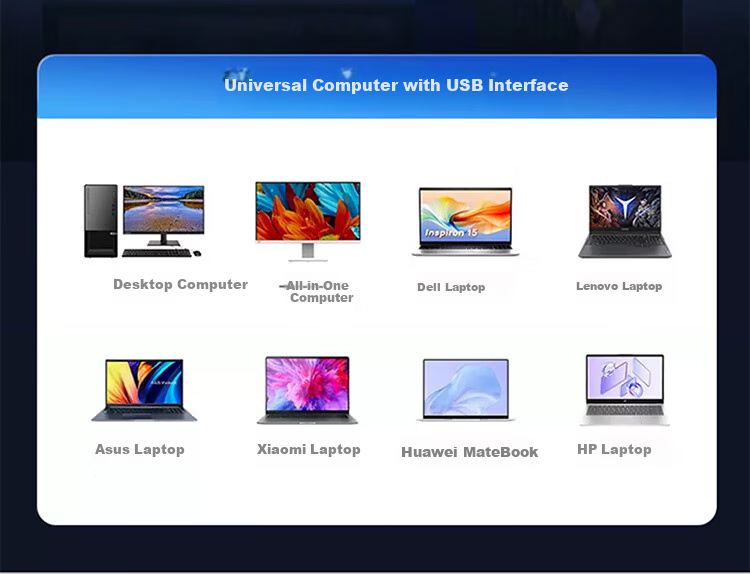Click the Asus laptop picture
The height and width of the screenshot is (574, 750).
144,390
